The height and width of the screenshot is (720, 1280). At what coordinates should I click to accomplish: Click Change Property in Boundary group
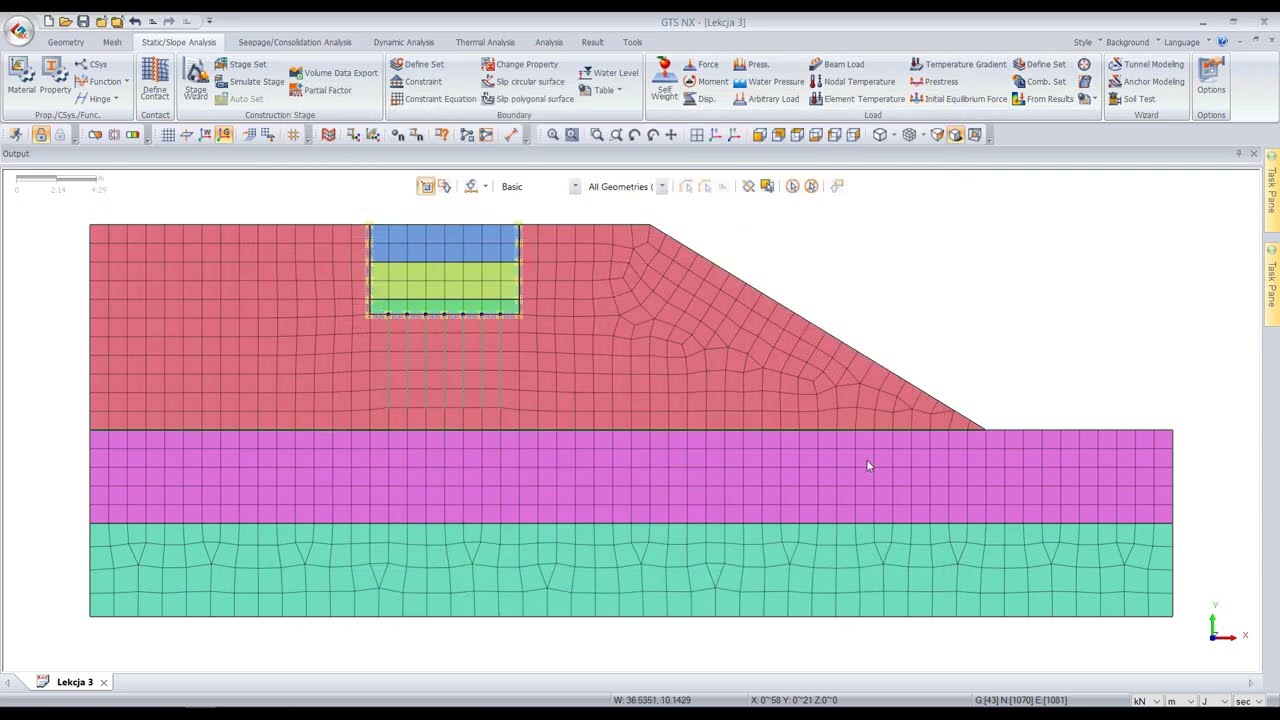(x=519, y=64)
